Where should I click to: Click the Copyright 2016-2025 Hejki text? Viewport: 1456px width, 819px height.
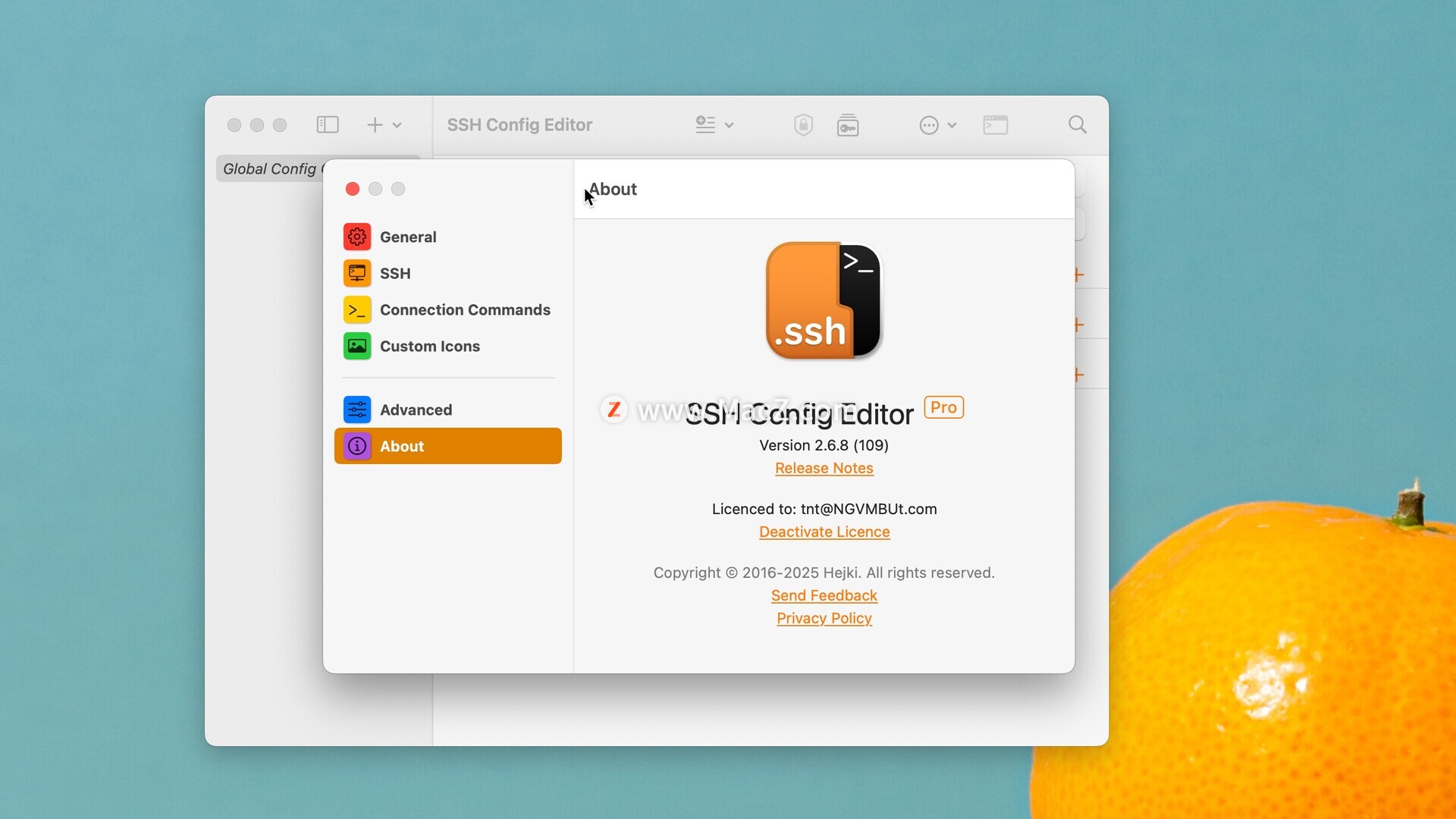point(824,573)
